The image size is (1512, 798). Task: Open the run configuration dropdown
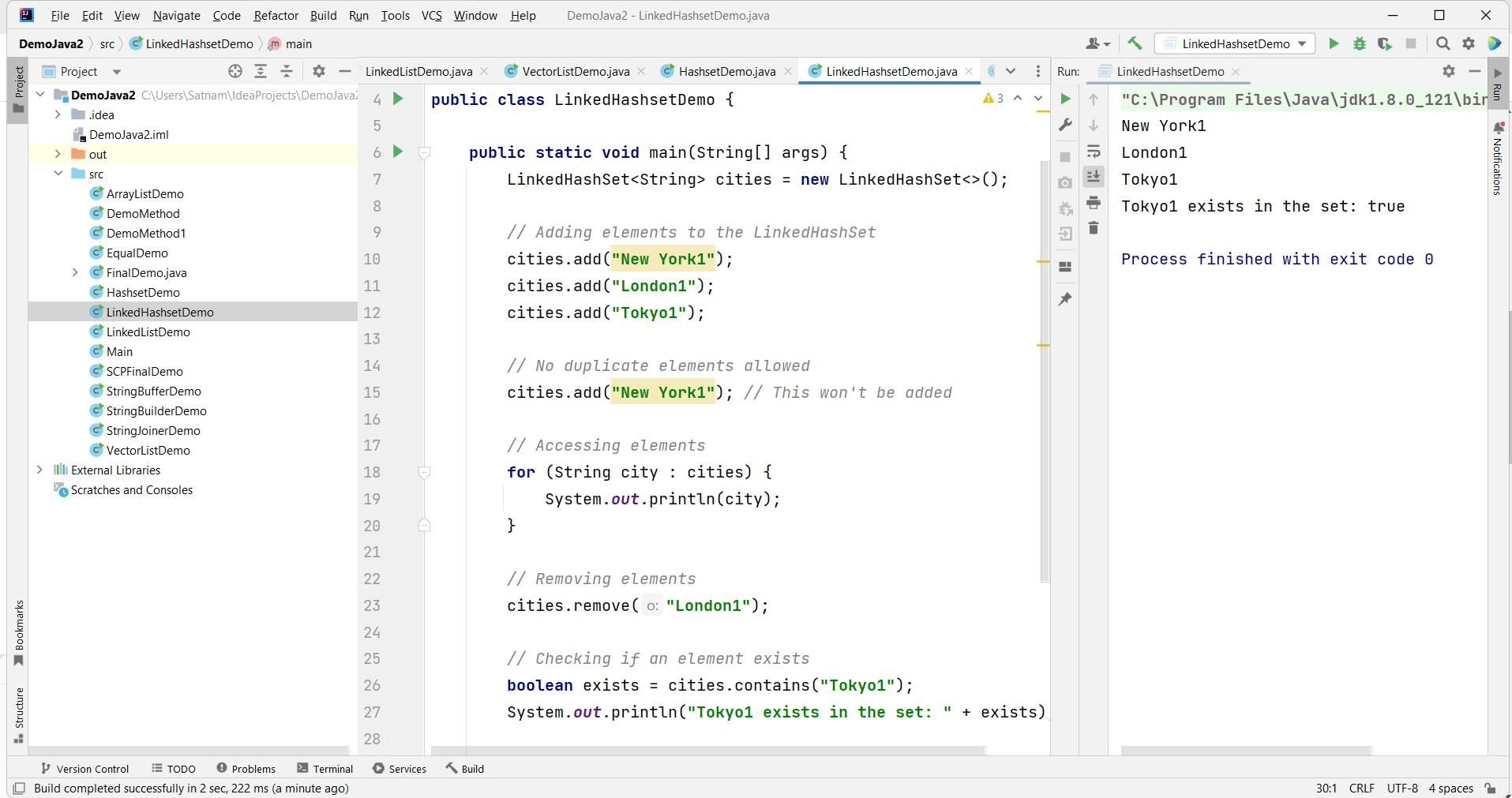click(1236, 43)
